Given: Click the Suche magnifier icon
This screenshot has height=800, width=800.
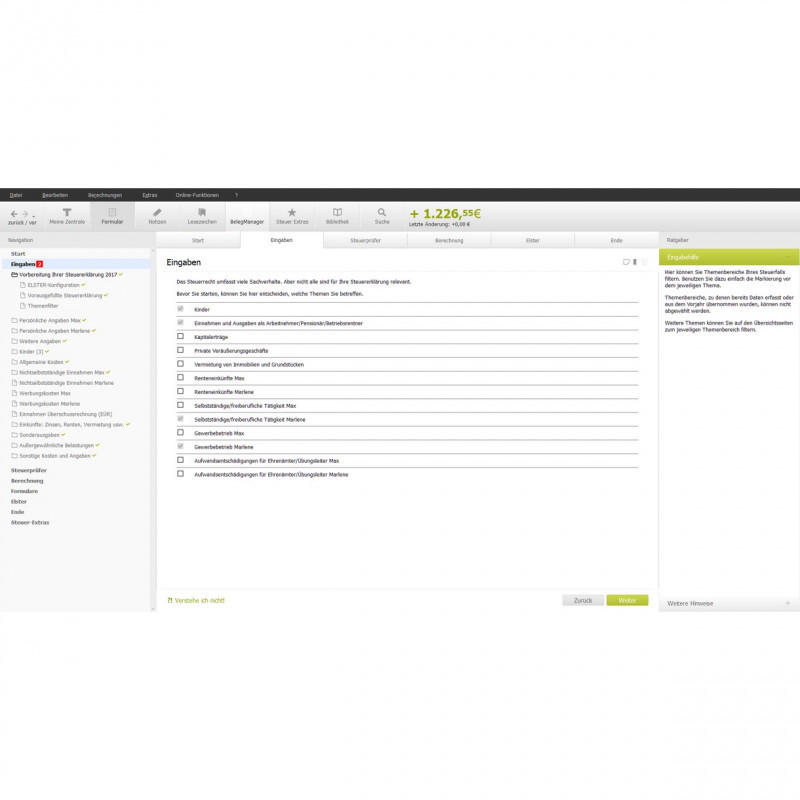Looking at the screenshot, I should coord(382,216).
